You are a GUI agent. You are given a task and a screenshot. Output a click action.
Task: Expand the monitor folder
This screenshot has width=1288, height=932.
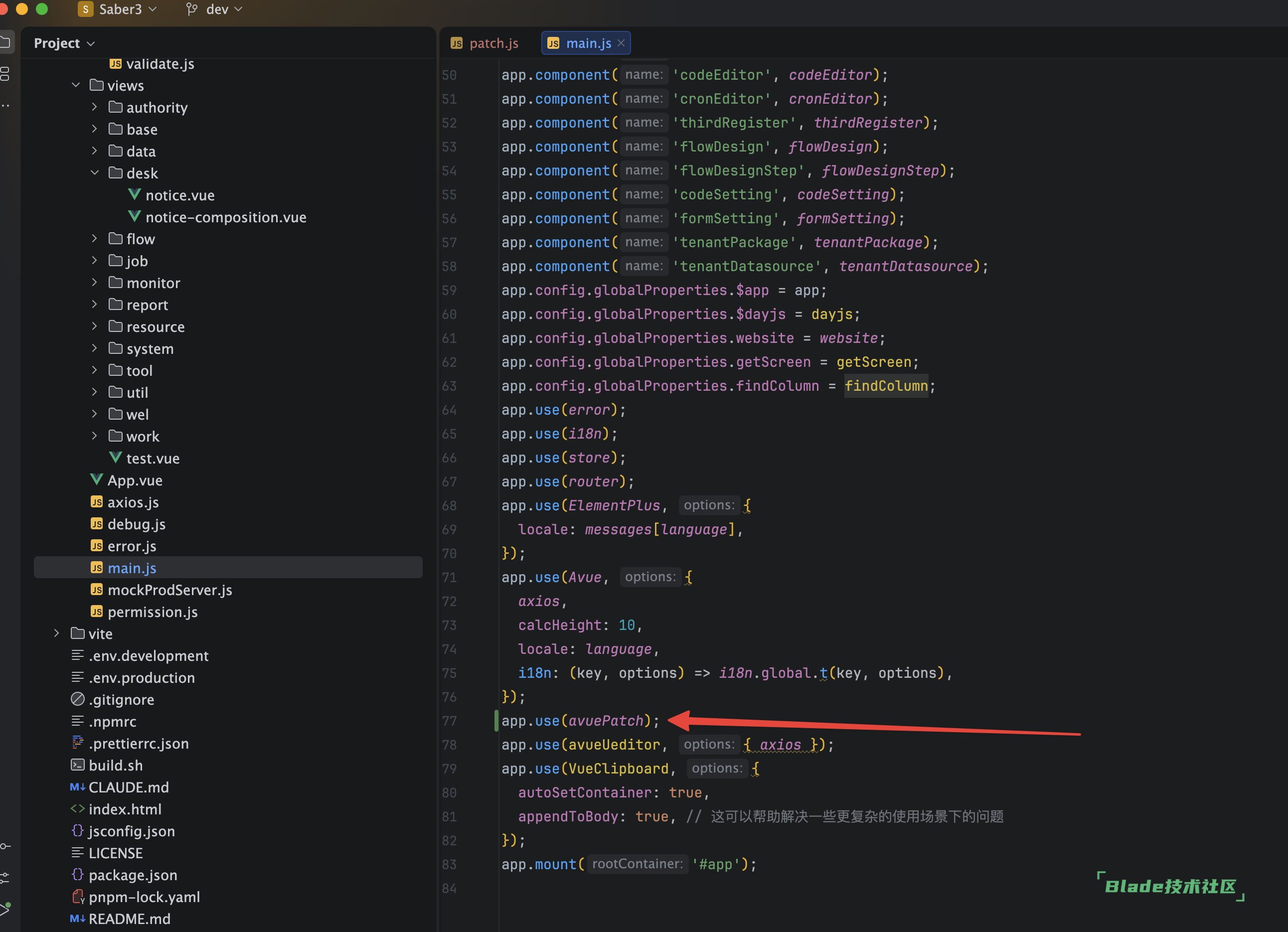94,283
